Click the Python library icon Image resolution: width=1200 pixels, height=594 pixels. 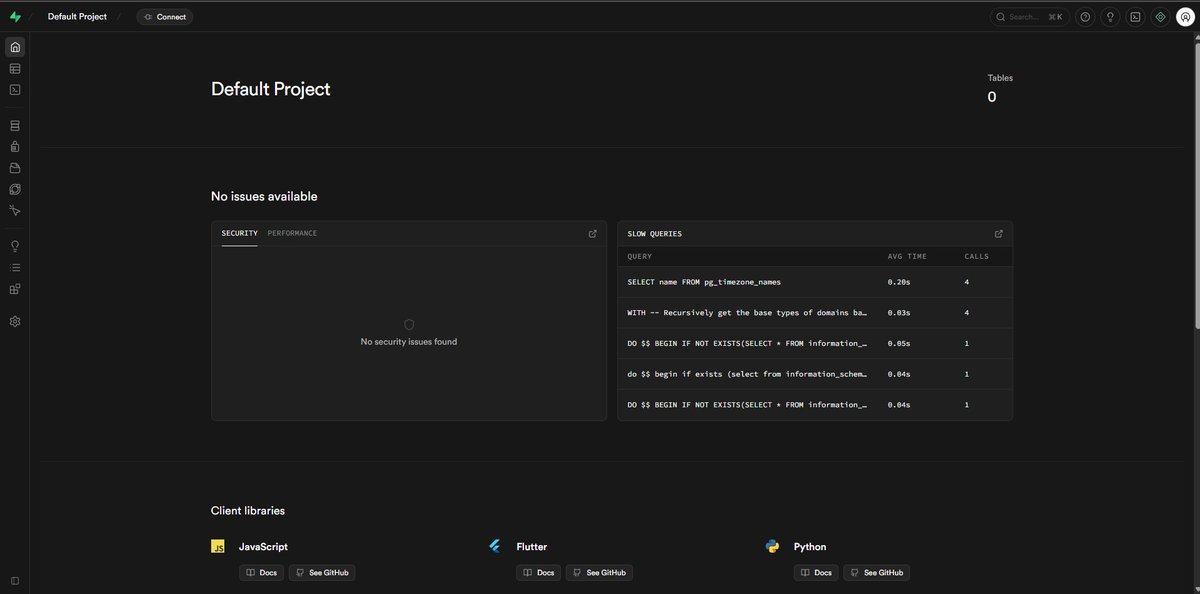click(x=772, y=547)
